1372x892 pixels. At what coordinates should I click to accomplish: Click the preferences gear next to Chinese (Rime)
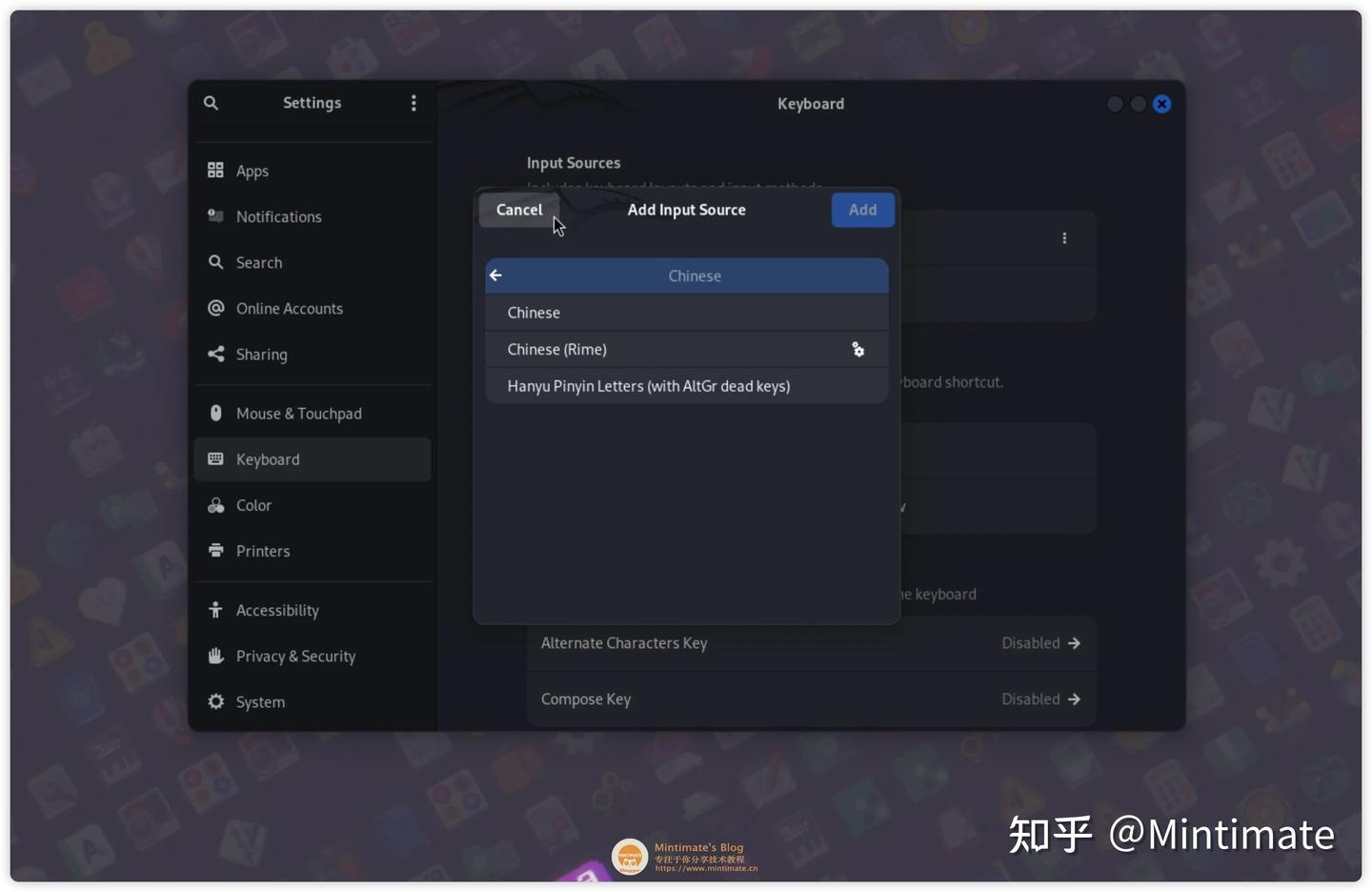pos(857,350)
